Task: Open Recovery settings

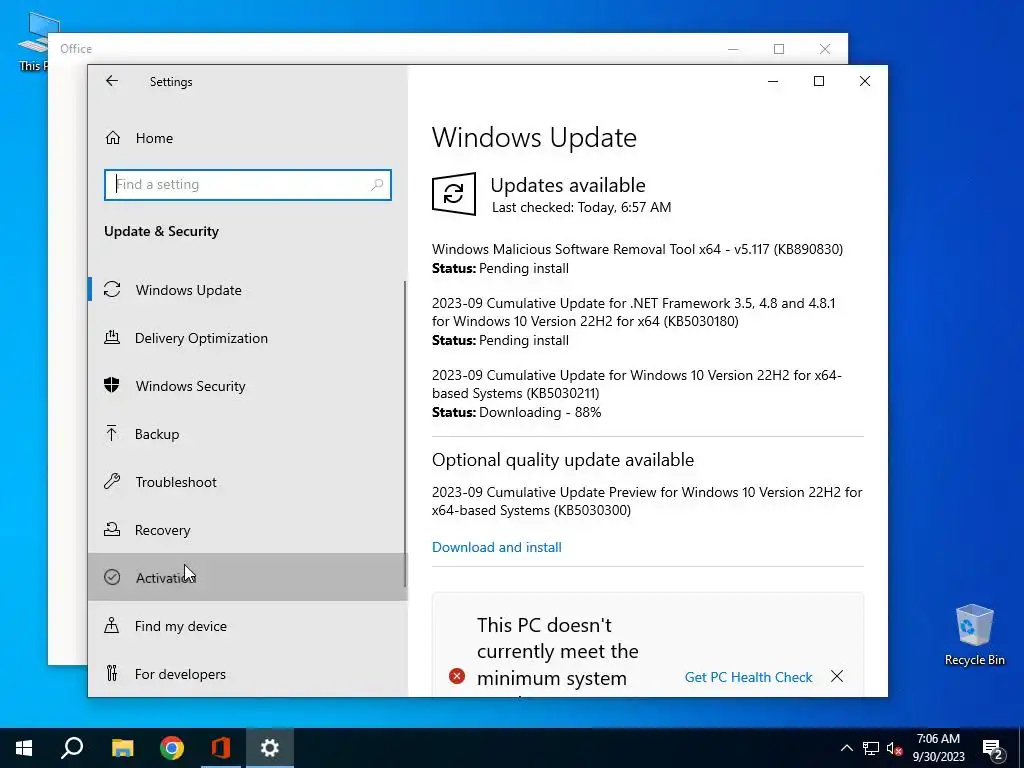Action: [x=247, y=530]
